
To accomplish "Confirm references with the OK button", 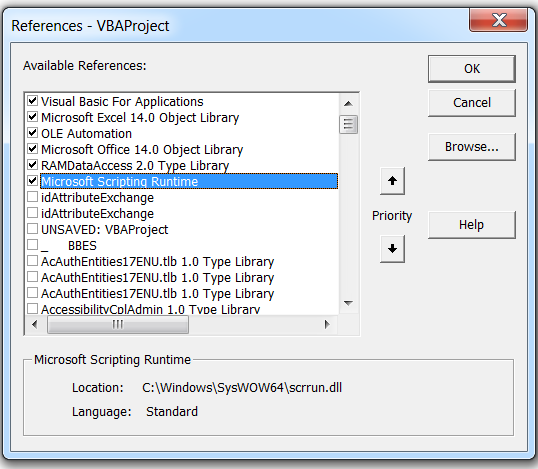I will (x=472, y=69).
